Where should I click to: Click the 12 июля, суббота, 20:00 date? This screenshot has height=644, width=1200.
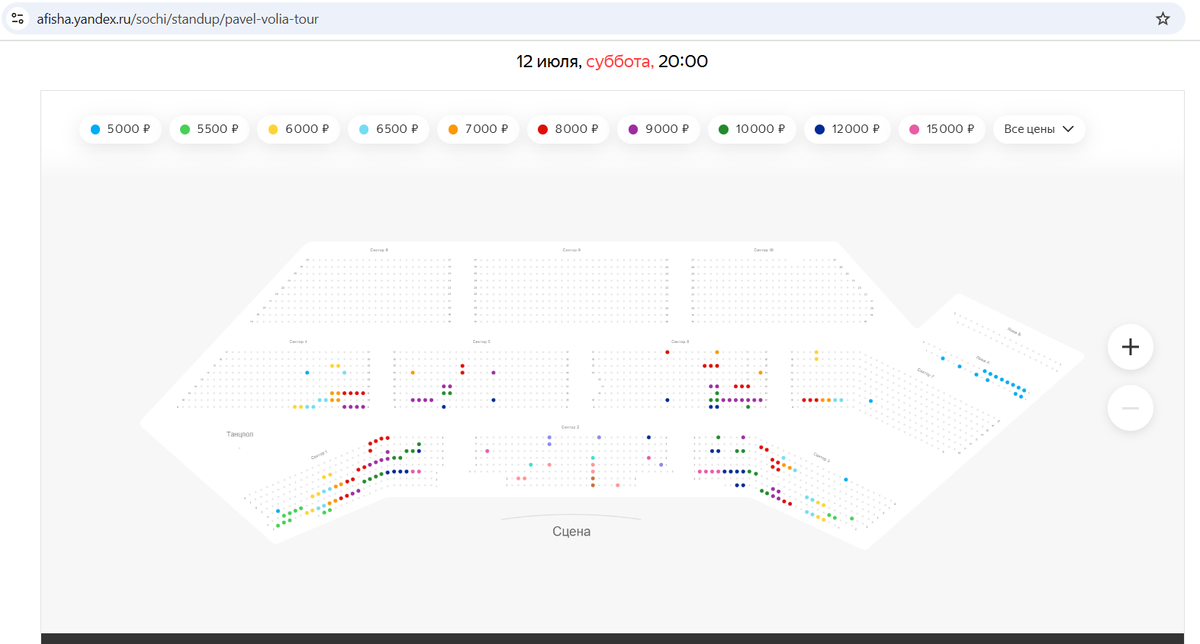[x=612, y=62]
